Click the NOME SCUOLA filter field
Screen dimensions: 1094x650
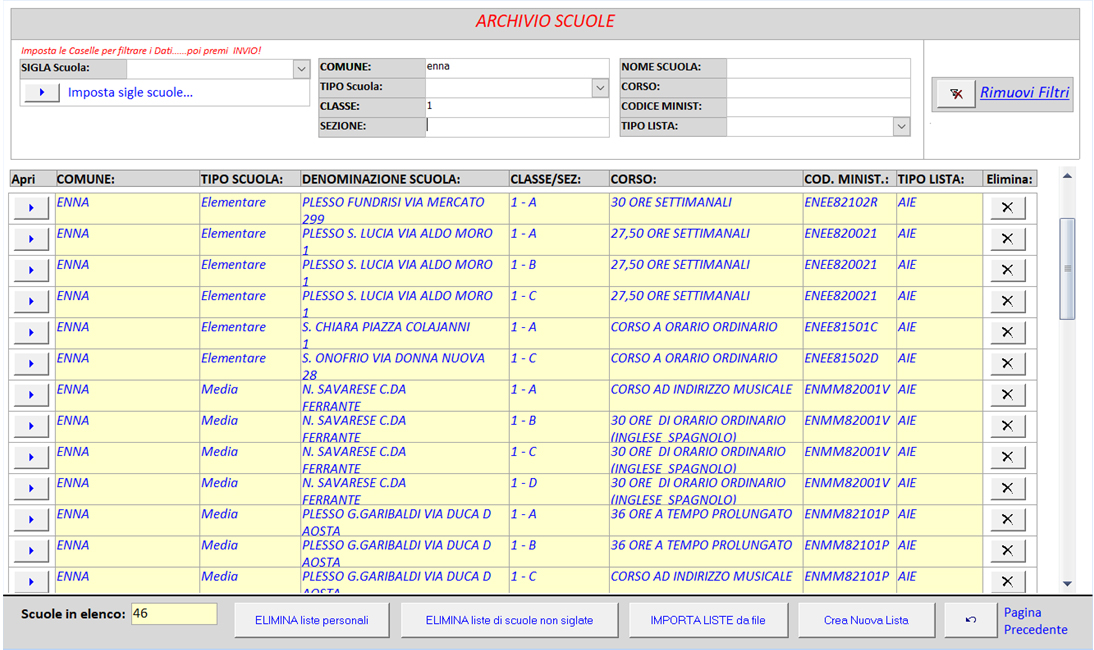pos(818,67)
